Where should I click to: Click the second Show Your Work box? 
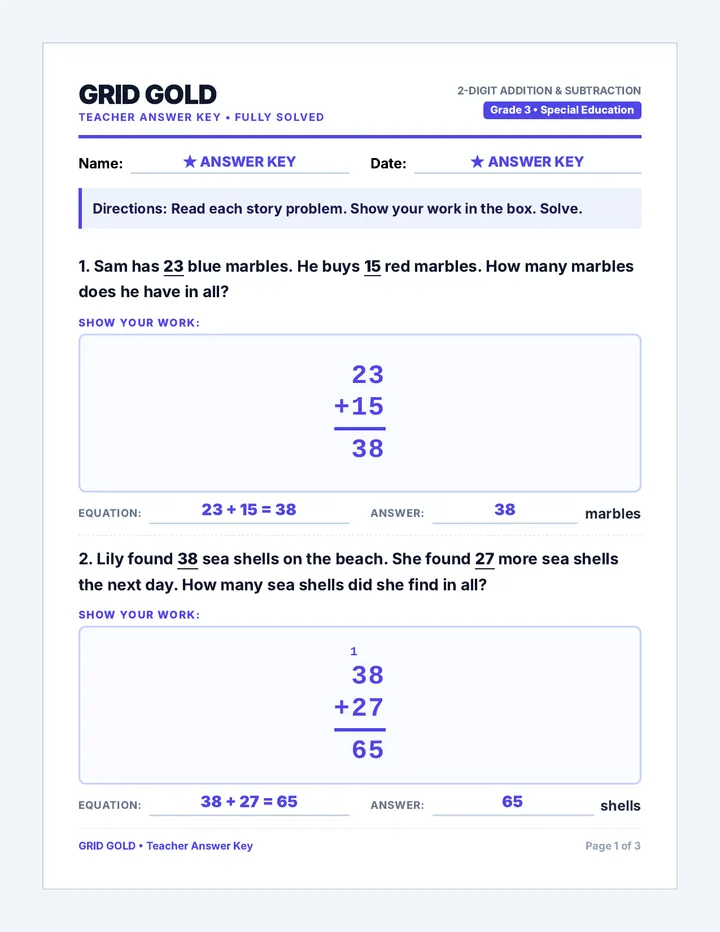360,705
